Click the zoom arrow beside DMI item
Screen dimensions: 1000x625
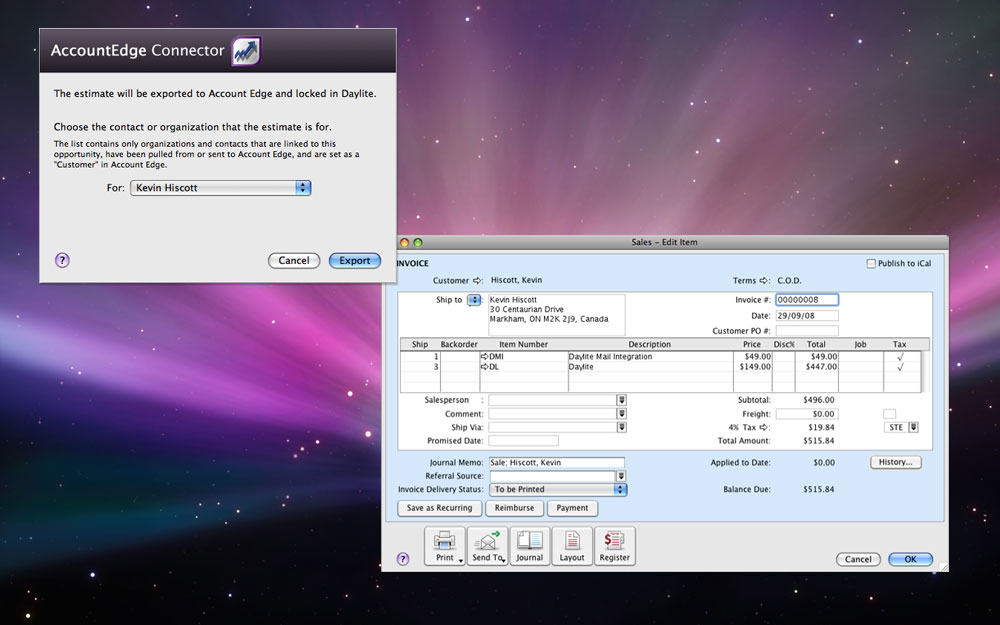[x=485, y=357]
